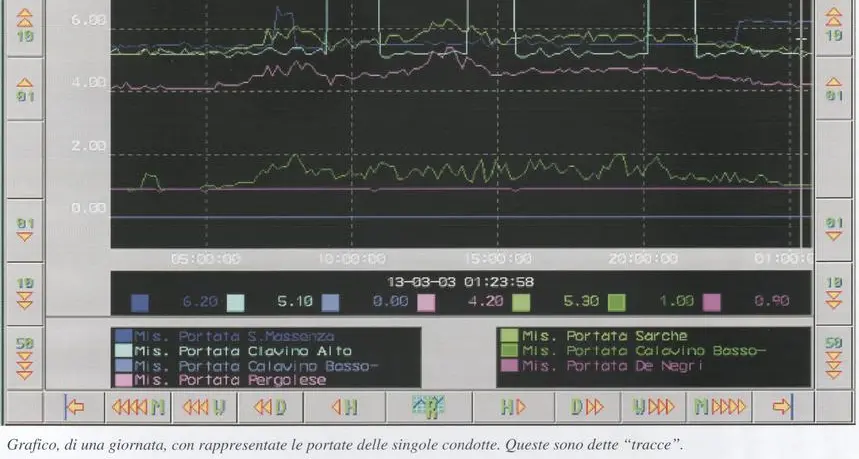The height and width of the screenshot is (459, 859).
Task: Click the value 5.30 in the readout row
Action: click(x=581, y=301)
